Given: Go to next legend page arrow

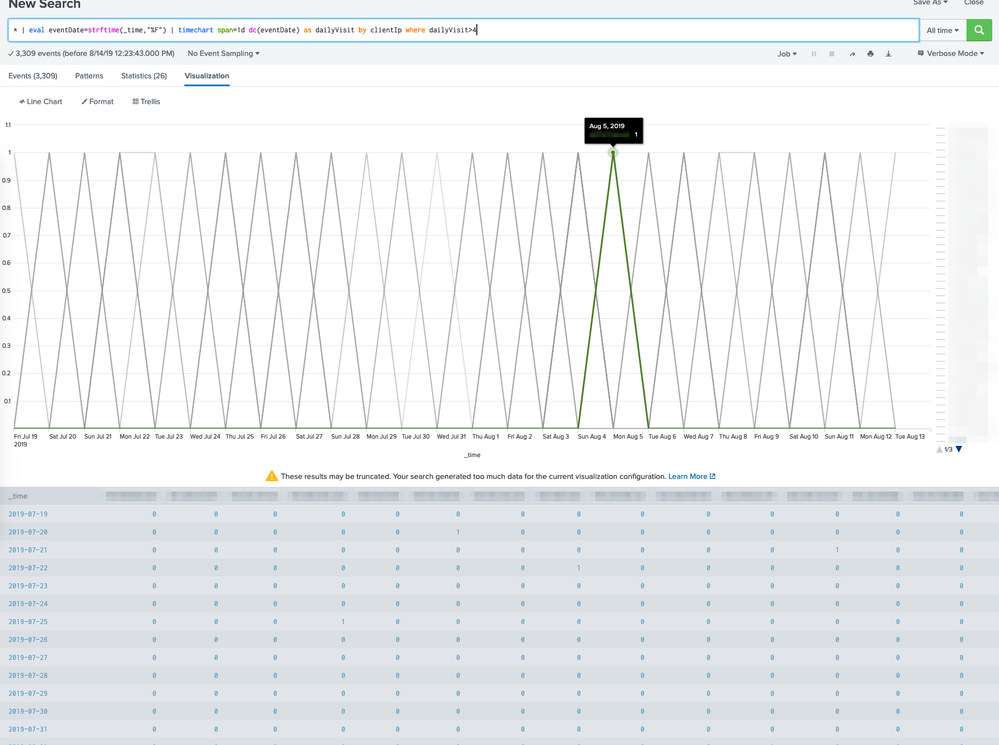Looking at the screenshot, I should [x=959, y=450].
